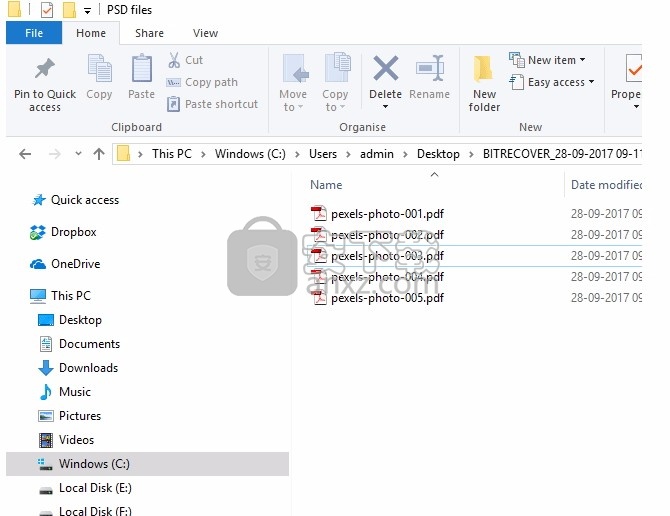
Task: Click the Cut scissors icon
Action: click(x=174, y=60)
